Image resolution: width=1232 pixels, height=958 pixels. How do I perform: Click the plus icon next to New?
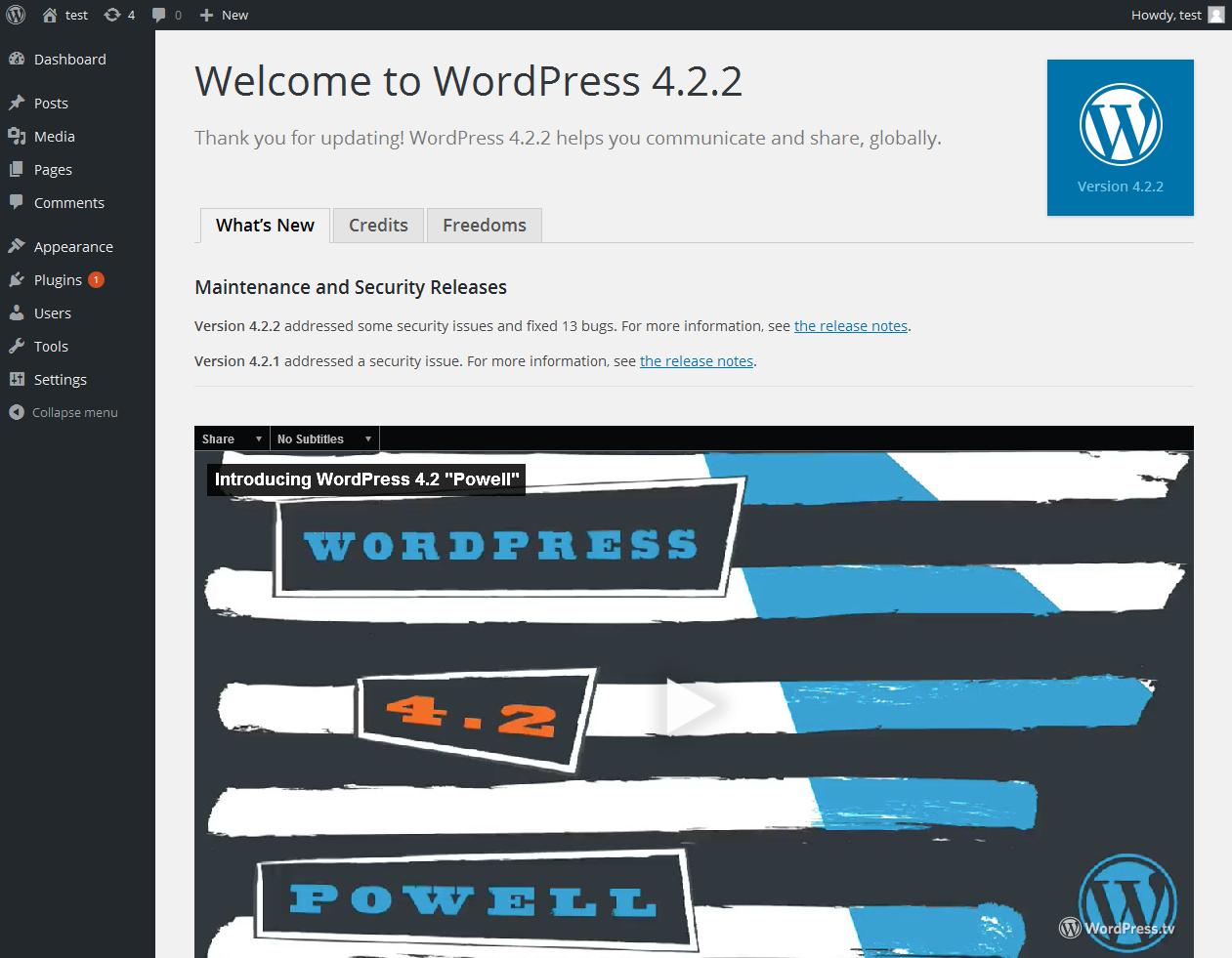click(206, 15)
